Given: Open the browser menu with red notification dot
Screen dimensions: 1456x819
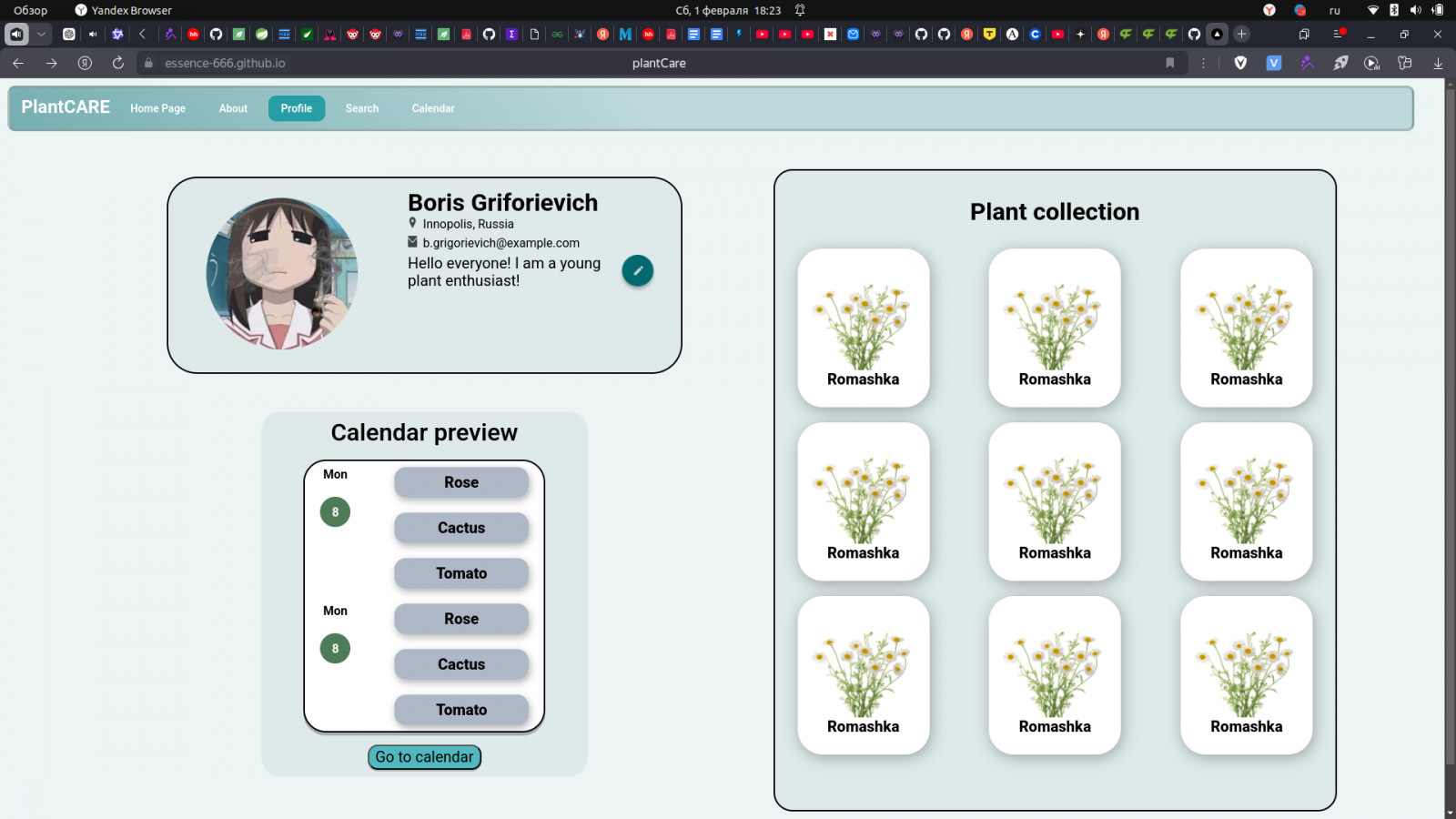Looking at the screenshot, I should coord(1339,34).
